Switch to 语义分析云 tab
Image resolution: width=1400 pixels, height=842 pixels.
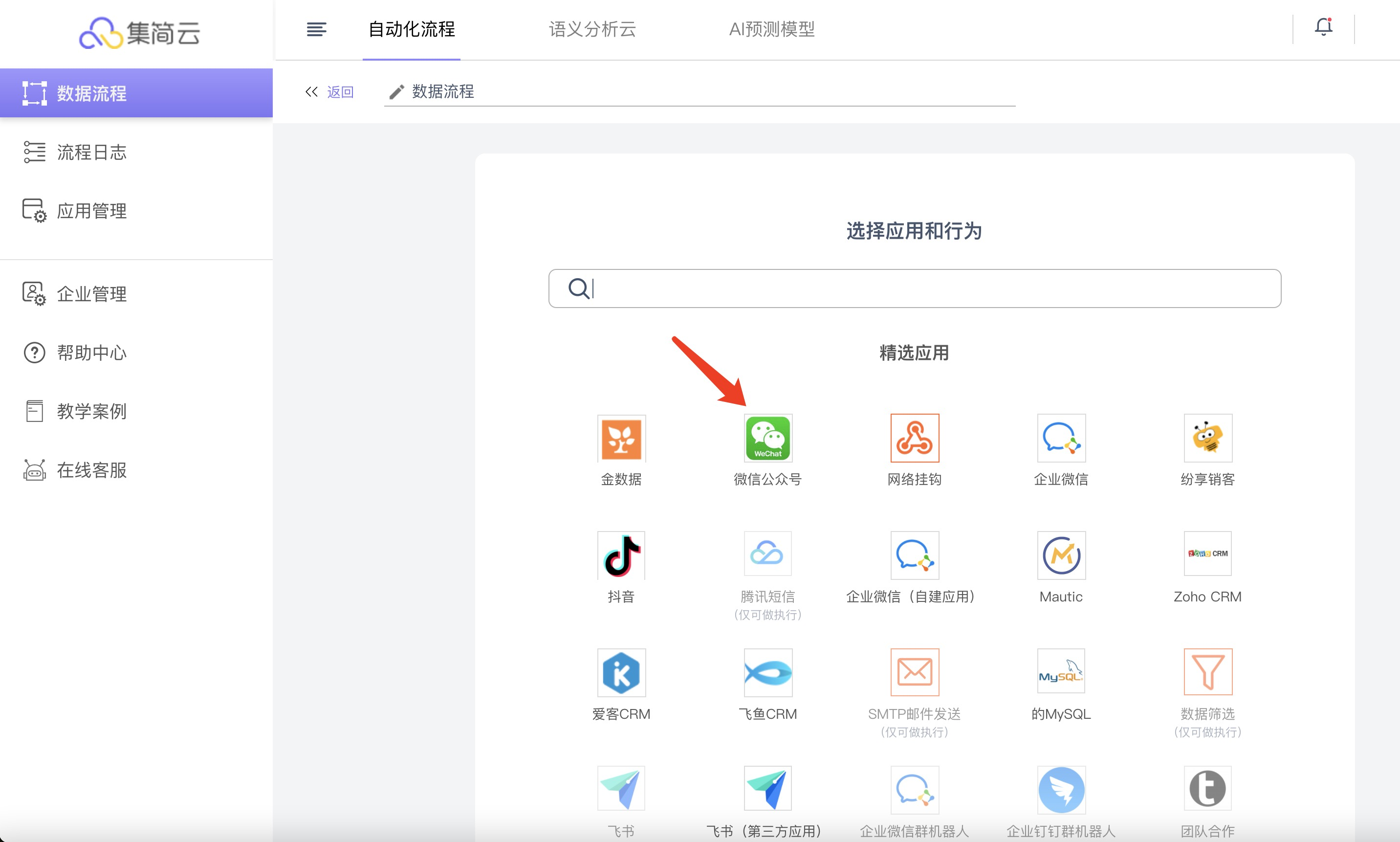(x=592, y=29)
